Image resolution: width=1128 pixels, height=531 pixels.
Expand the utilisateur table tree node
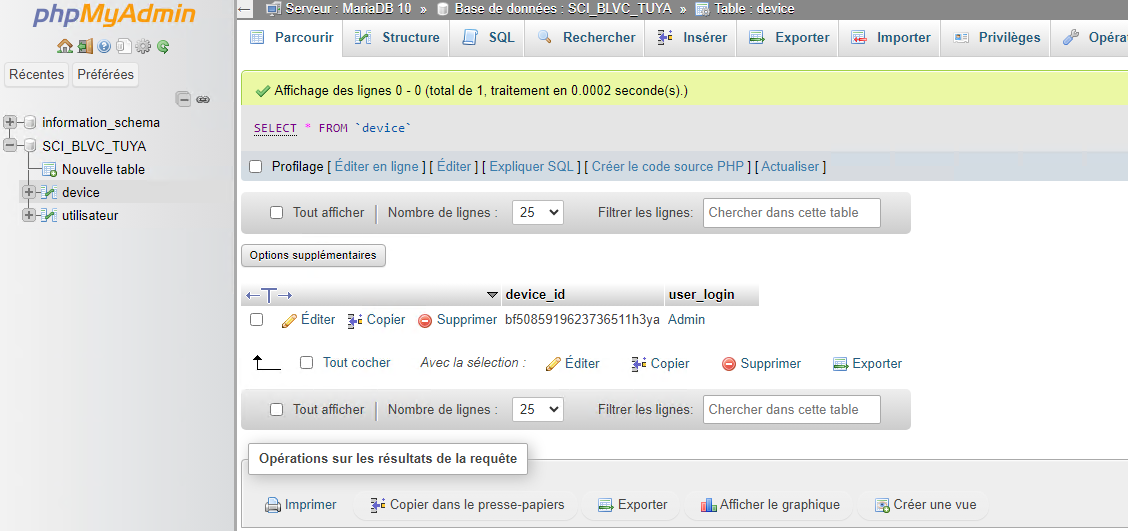tap(29, 215)
